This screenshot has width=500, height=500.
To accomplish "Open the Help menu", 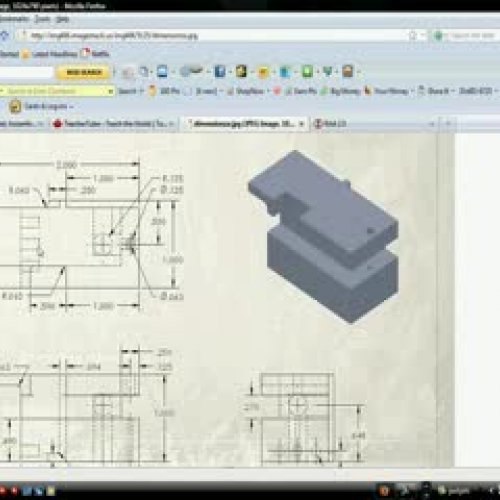I will click(62, 19).
